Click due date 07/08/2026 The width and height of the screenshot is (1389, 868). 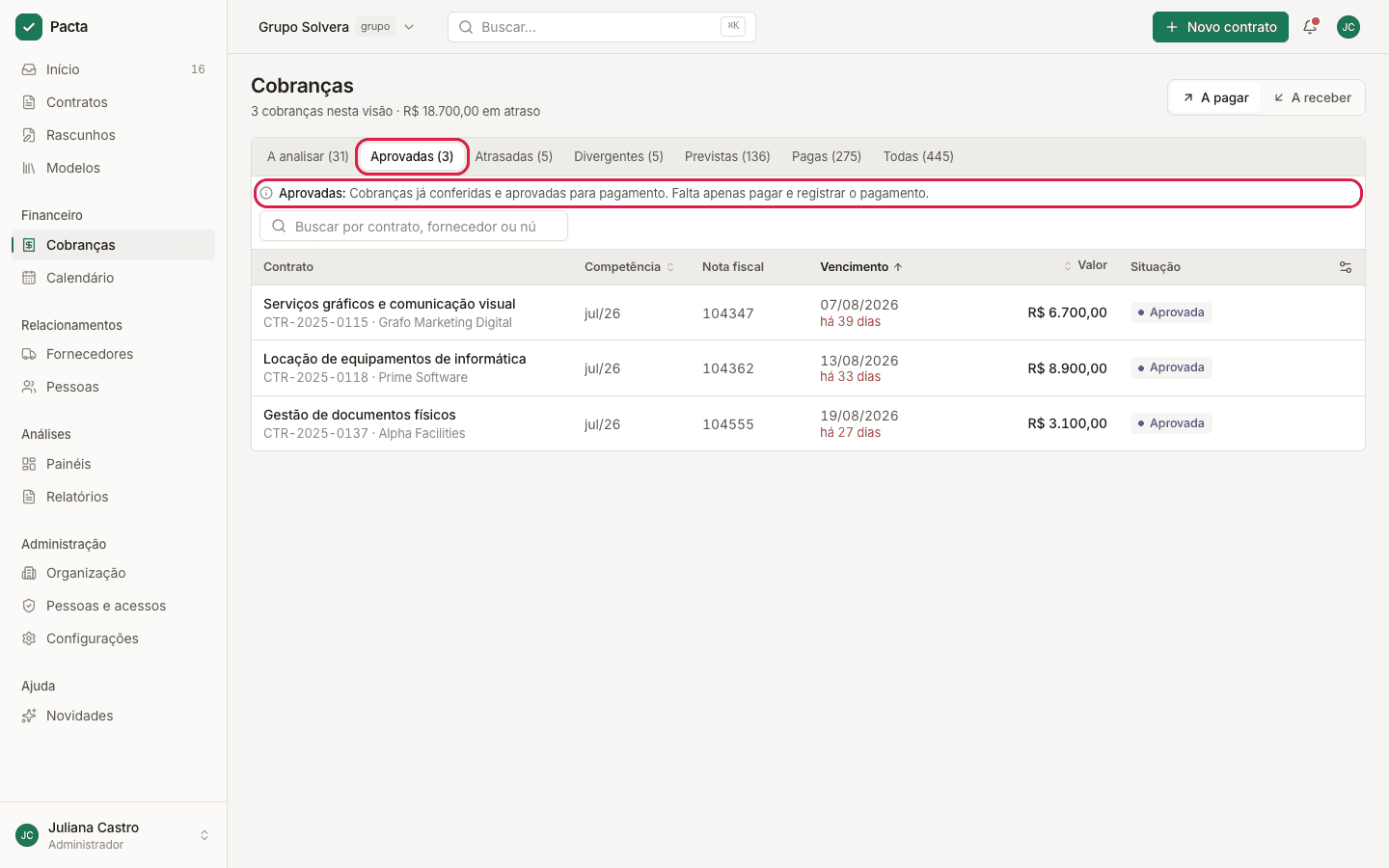click(x=859, y=305)
